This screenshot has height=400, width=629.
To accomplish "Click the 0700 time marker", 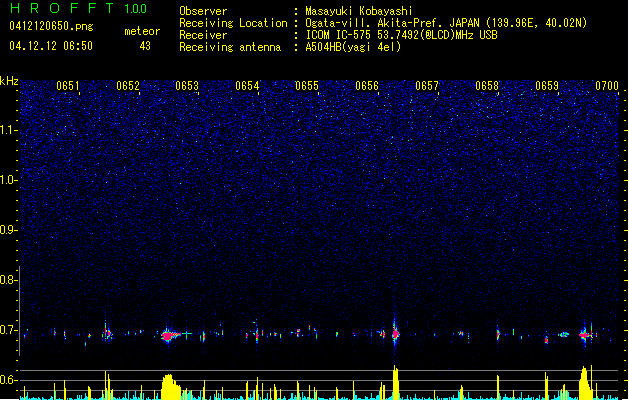I will pyautogui.click(x=607, y=86).
